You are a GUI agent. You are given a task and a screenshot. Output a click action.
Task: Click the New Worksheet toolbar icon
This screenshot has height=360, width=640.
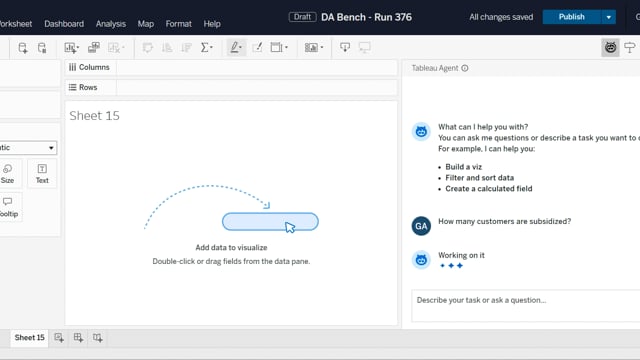70,48
